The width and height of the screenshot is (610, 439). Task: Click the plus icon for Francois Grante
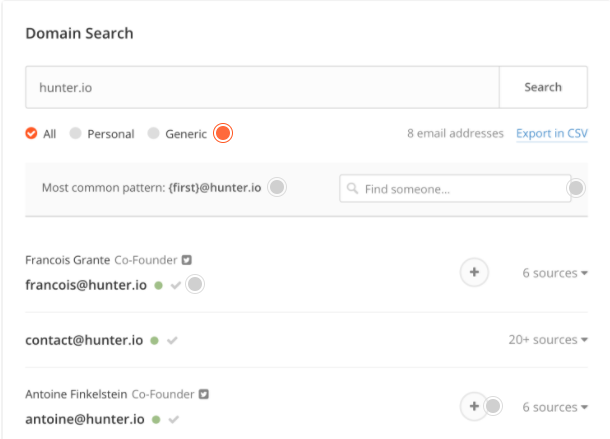tap(474, 272)
